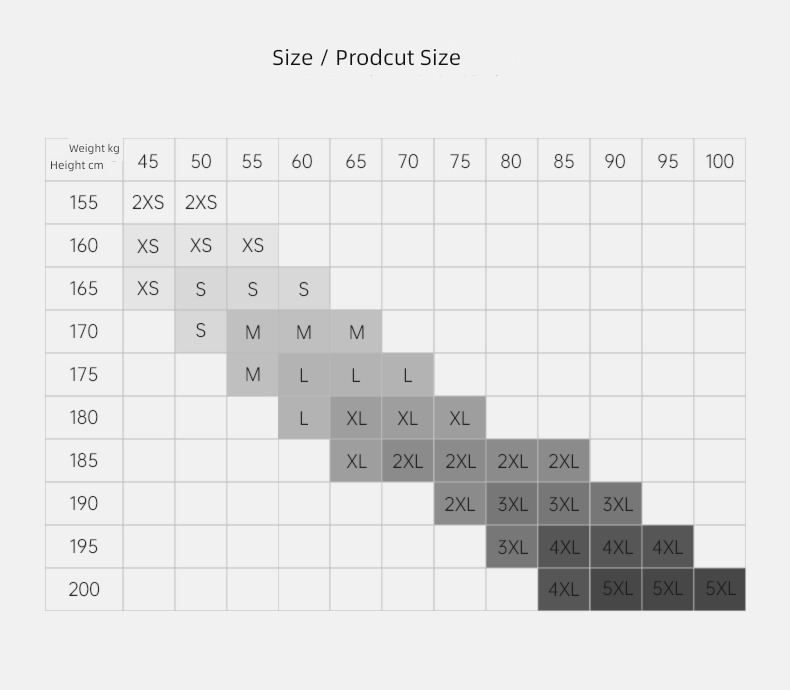The width and height of the screenshot is (790, 690).
Task: Click the 45 weight column header
Action: click(149, 160)
